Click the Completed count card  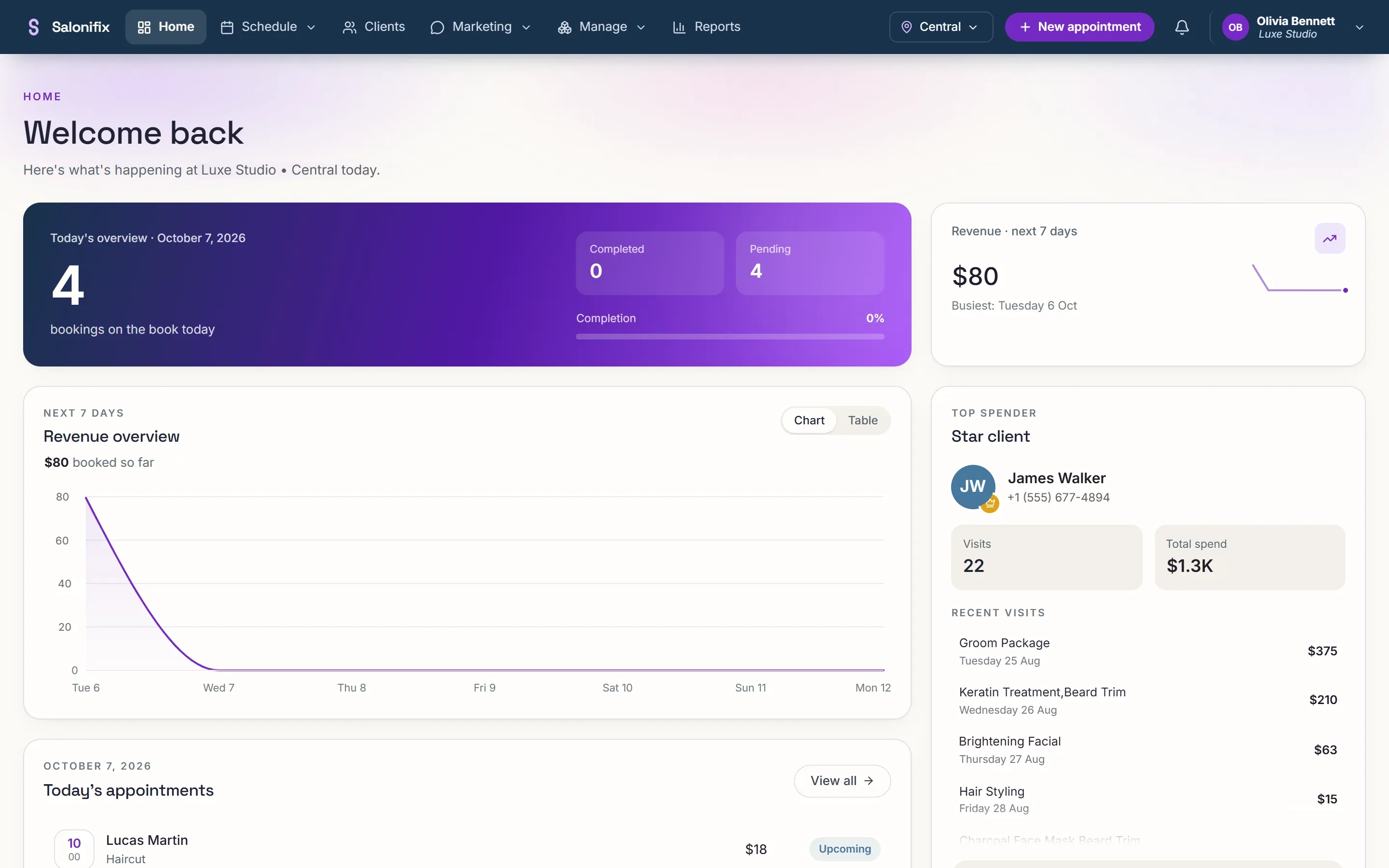click(x=650, y=263)
